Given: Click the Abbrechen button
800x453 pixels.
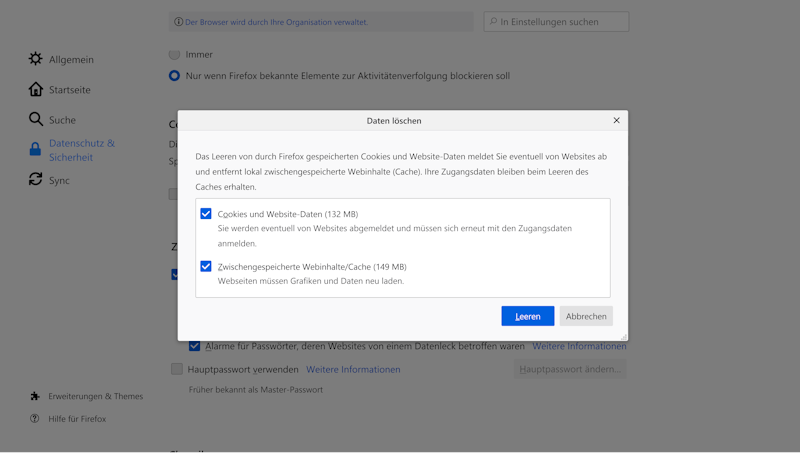Looking at the screenshot, I should 586,316.
